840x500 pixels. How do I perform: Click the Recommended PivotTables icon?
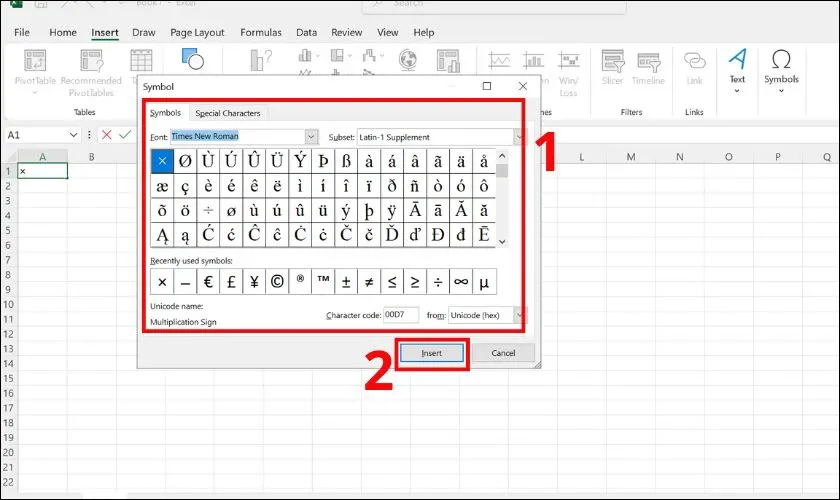point(91,64)
